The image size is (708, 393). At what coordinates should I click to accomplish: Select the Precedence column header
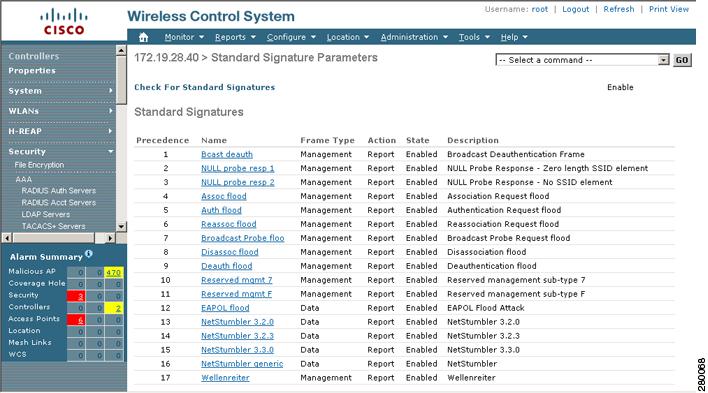pyautogui.click(x=163, y=140)
